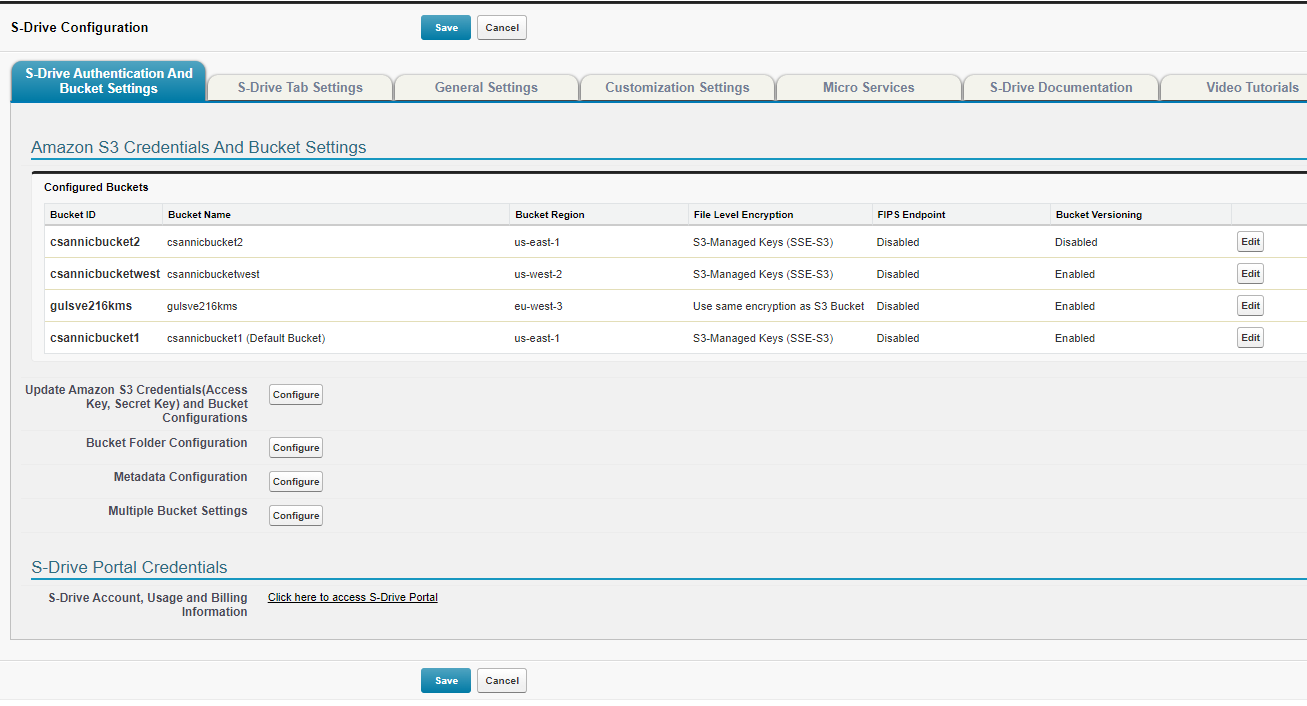
Task: Select S-Drive Authentication And Bucket Settings tab
Action: tap(109, 81)
